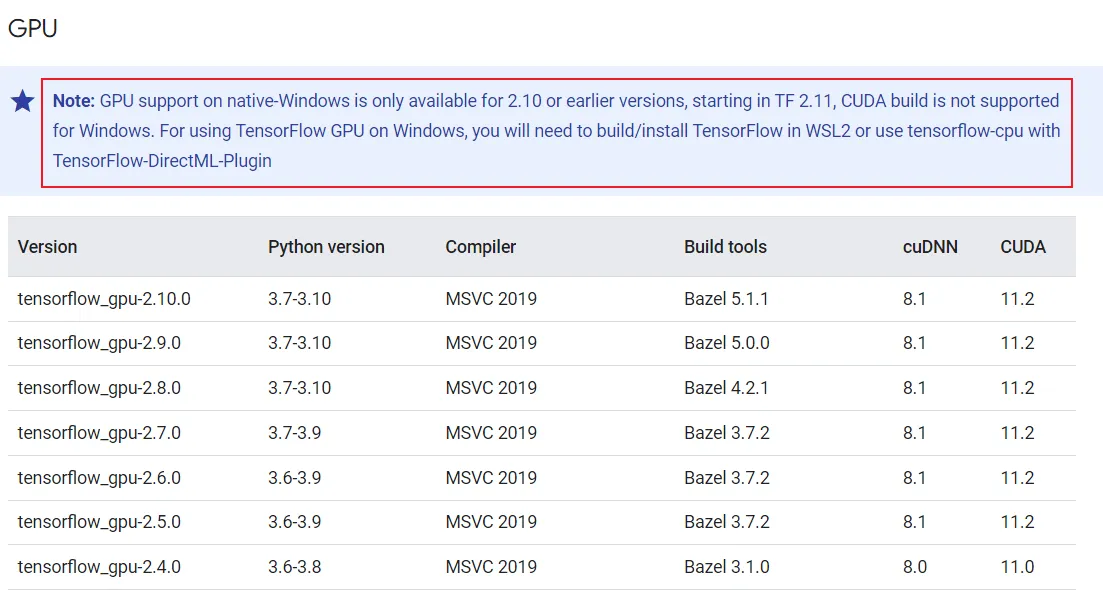This screenshot has height=591, width=1103.
Task: Click the TensorFlow-DirectML-Plugin text in the note
Action: point(162,160)
